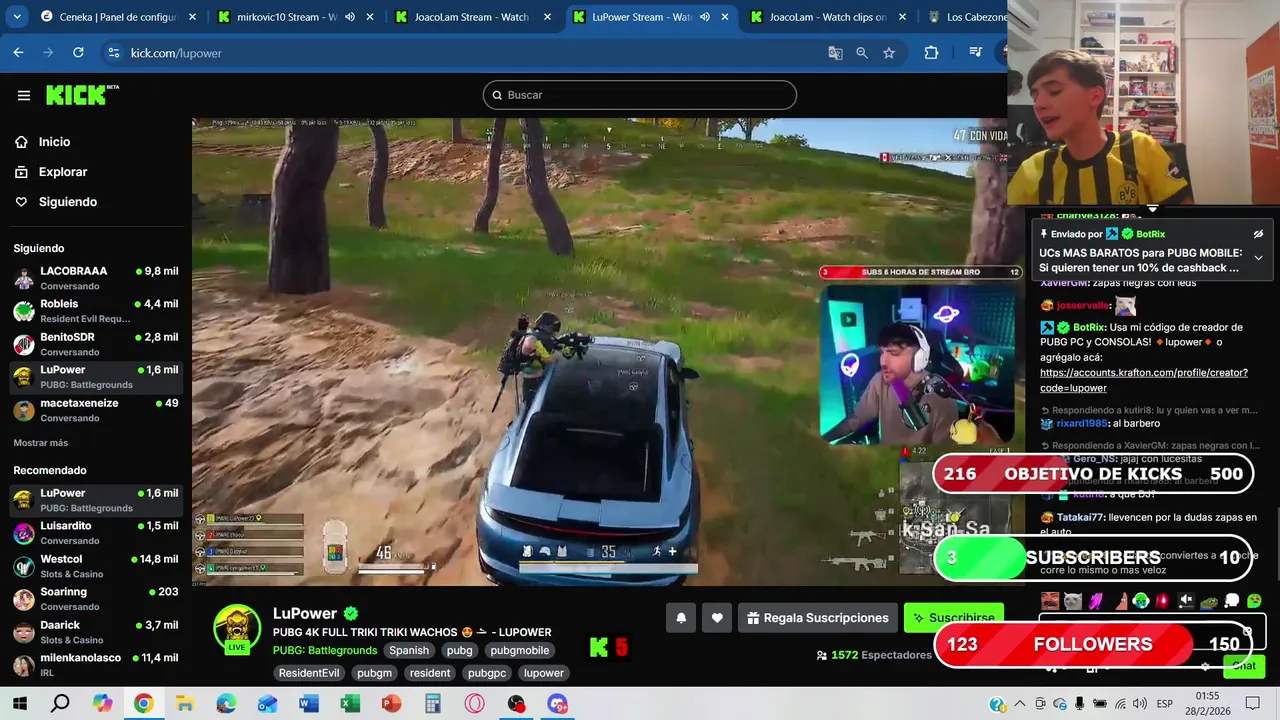Open Luisardito recommended channel
The image size is (1280, 720).
point(95,533)
